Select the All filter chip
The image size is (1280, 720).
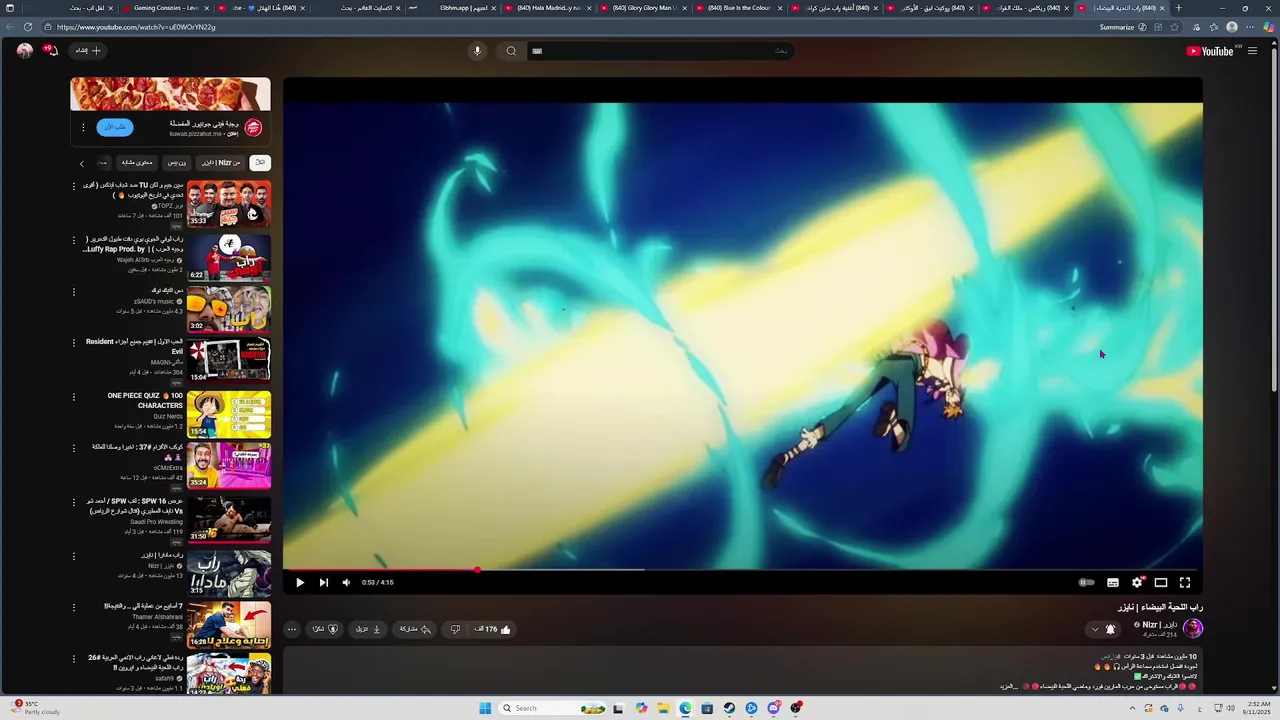click(x=260, y=162)
